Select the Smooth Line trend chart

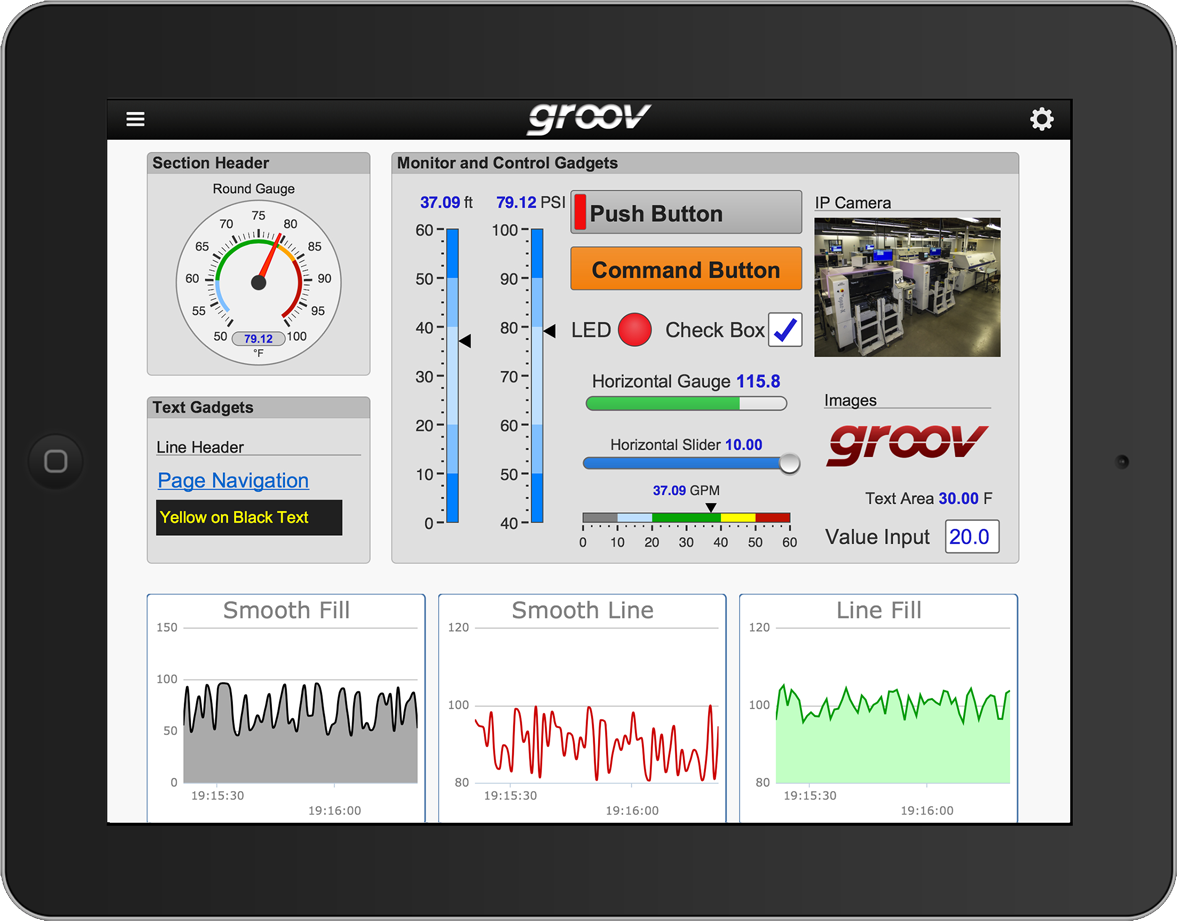(x=582, y=705)
